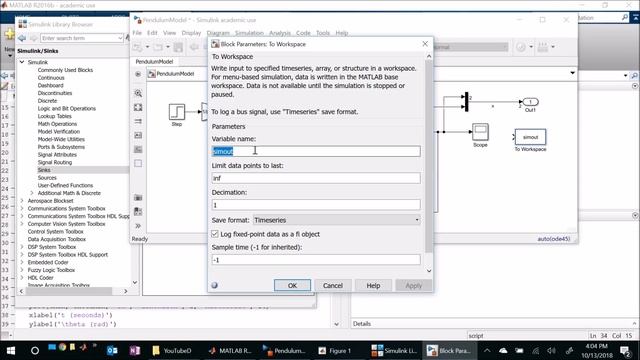The image size is (640, 360).
Task: Select Signal Routing library
Action: (x=55, y=162)
